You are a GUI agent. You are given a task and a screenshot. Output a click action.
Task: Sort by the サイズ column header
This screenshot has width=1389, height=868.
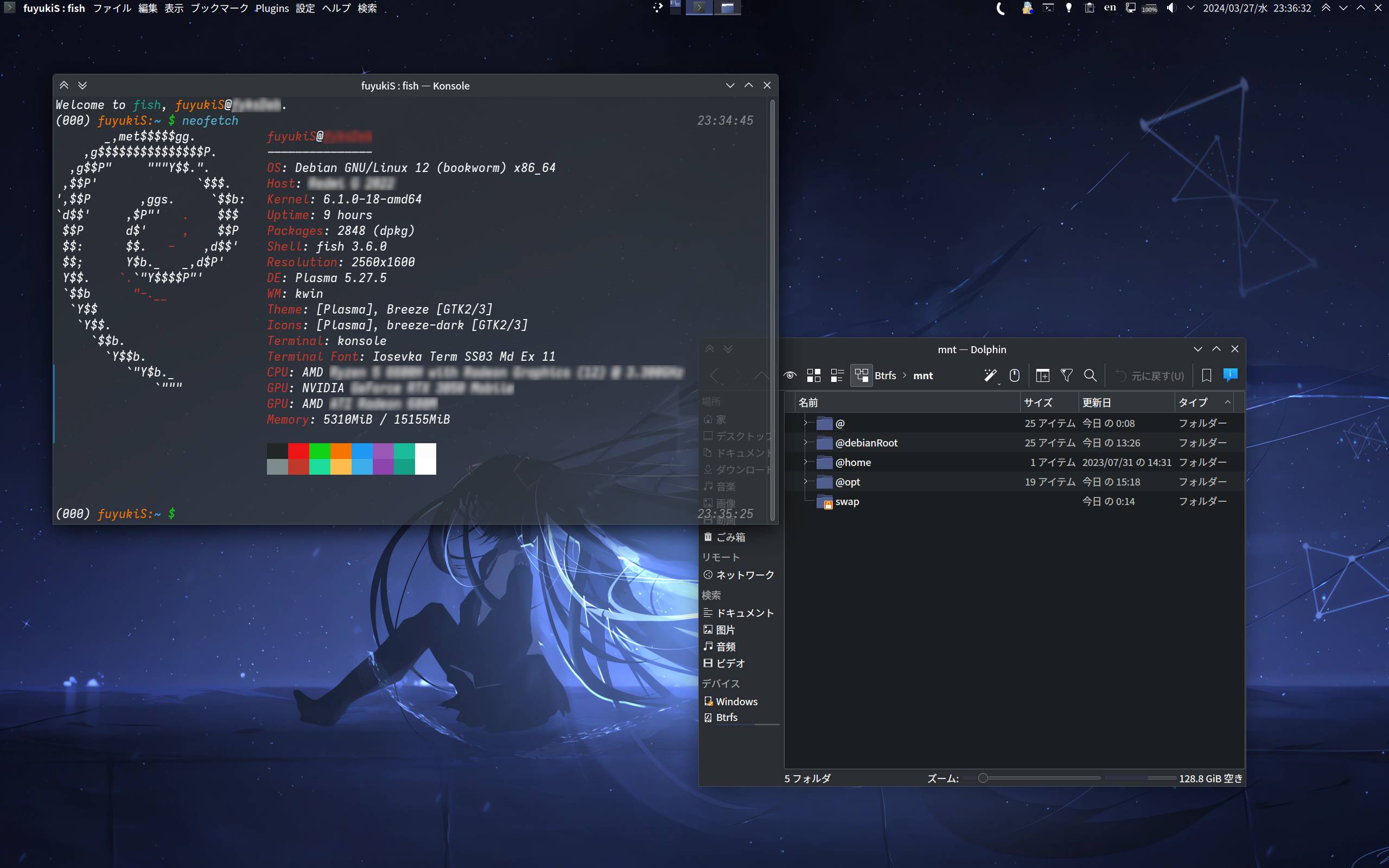[x=1049, y=403]
